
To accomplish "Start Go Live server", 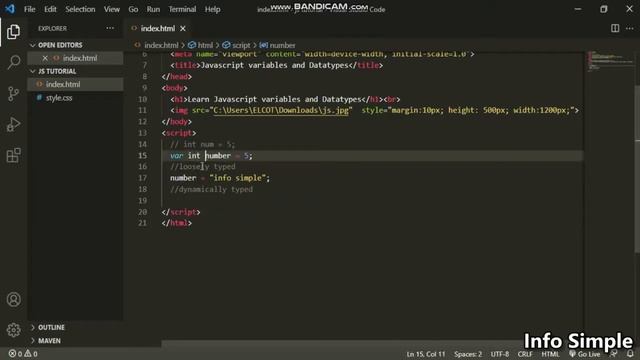I will pyautogui.click(x=584, y=354).
